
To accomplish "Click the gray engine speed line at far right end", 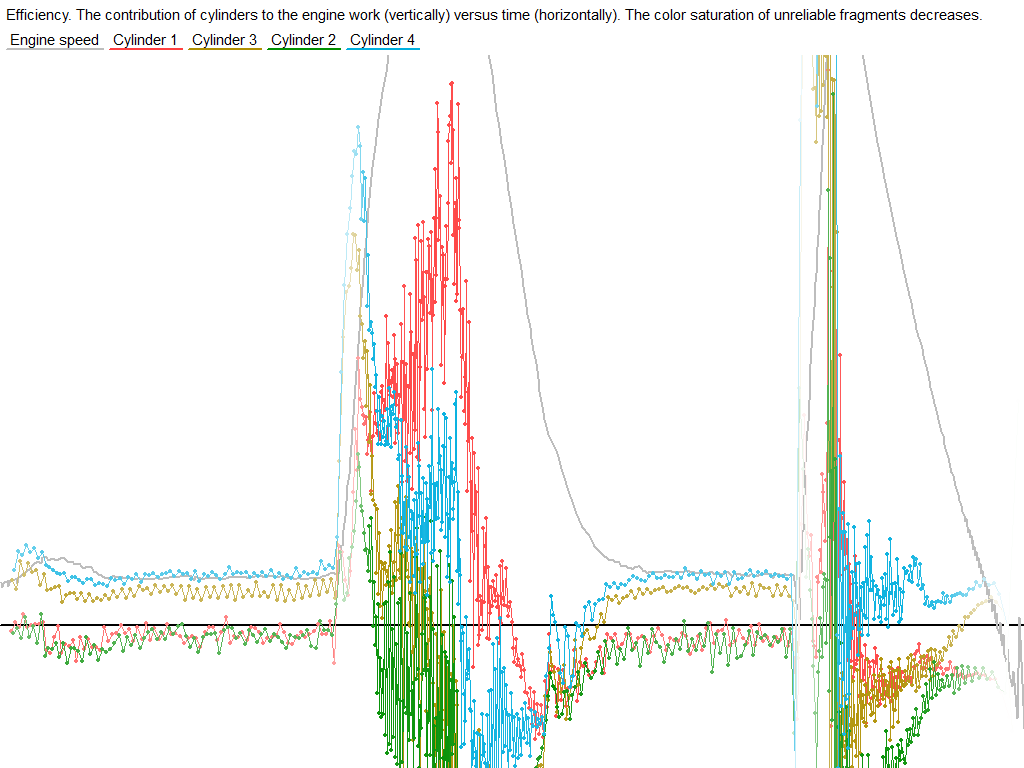I will coord(1017,690).
